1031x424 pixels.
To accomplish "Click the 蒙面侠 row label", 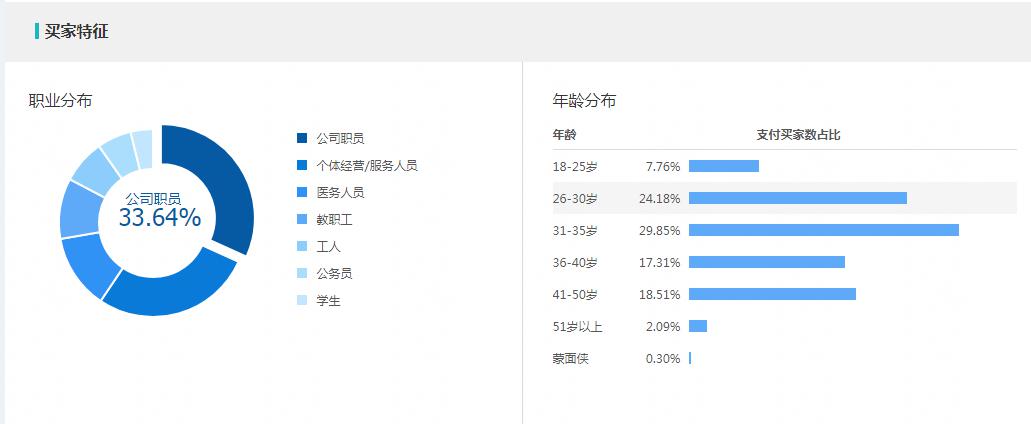I will click(x=570, y=358).
